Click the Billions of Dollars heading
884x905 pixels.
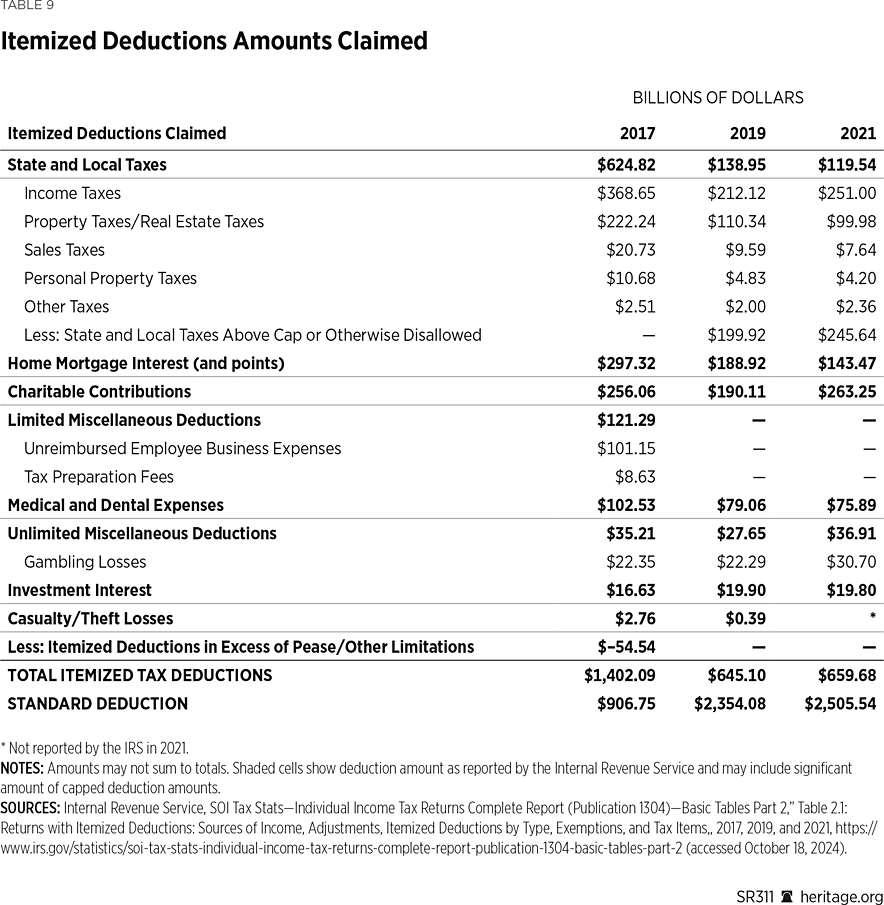click(718, 97)
